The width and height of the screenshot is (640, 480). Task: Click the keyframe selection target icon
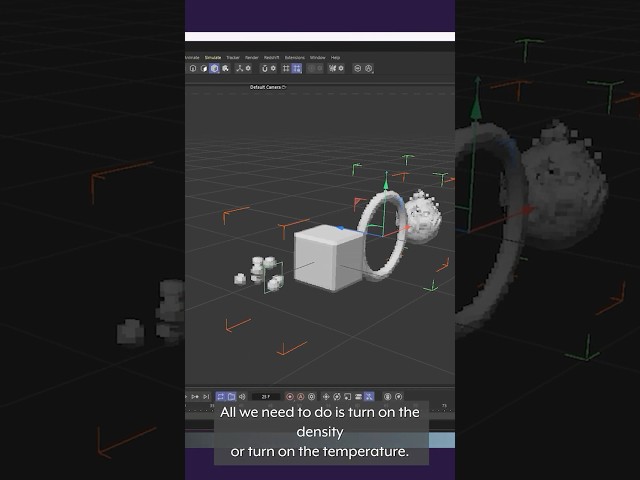click(x=312, y=397)
